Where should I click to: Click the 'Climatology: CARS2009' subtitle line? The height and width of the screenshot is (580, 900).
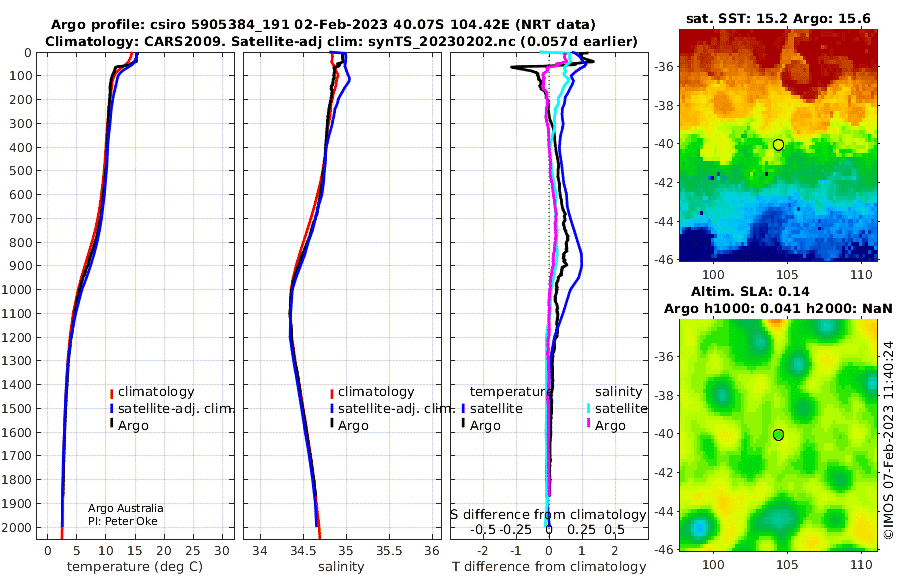pyautogui.click(x=341, y=41)
